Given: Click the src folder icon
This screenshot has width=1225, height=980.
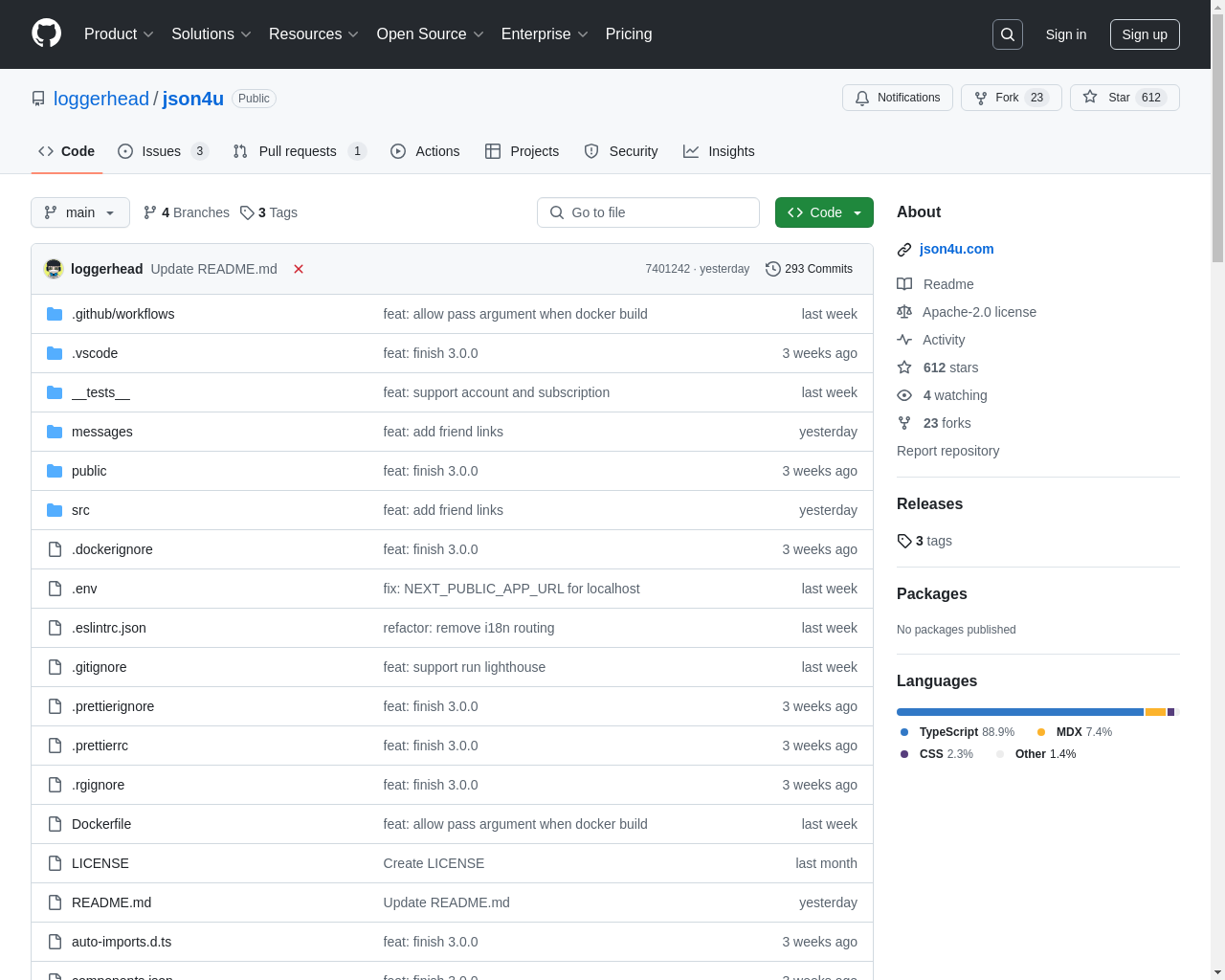Looking at the screenshot, I should coord(55,510).
